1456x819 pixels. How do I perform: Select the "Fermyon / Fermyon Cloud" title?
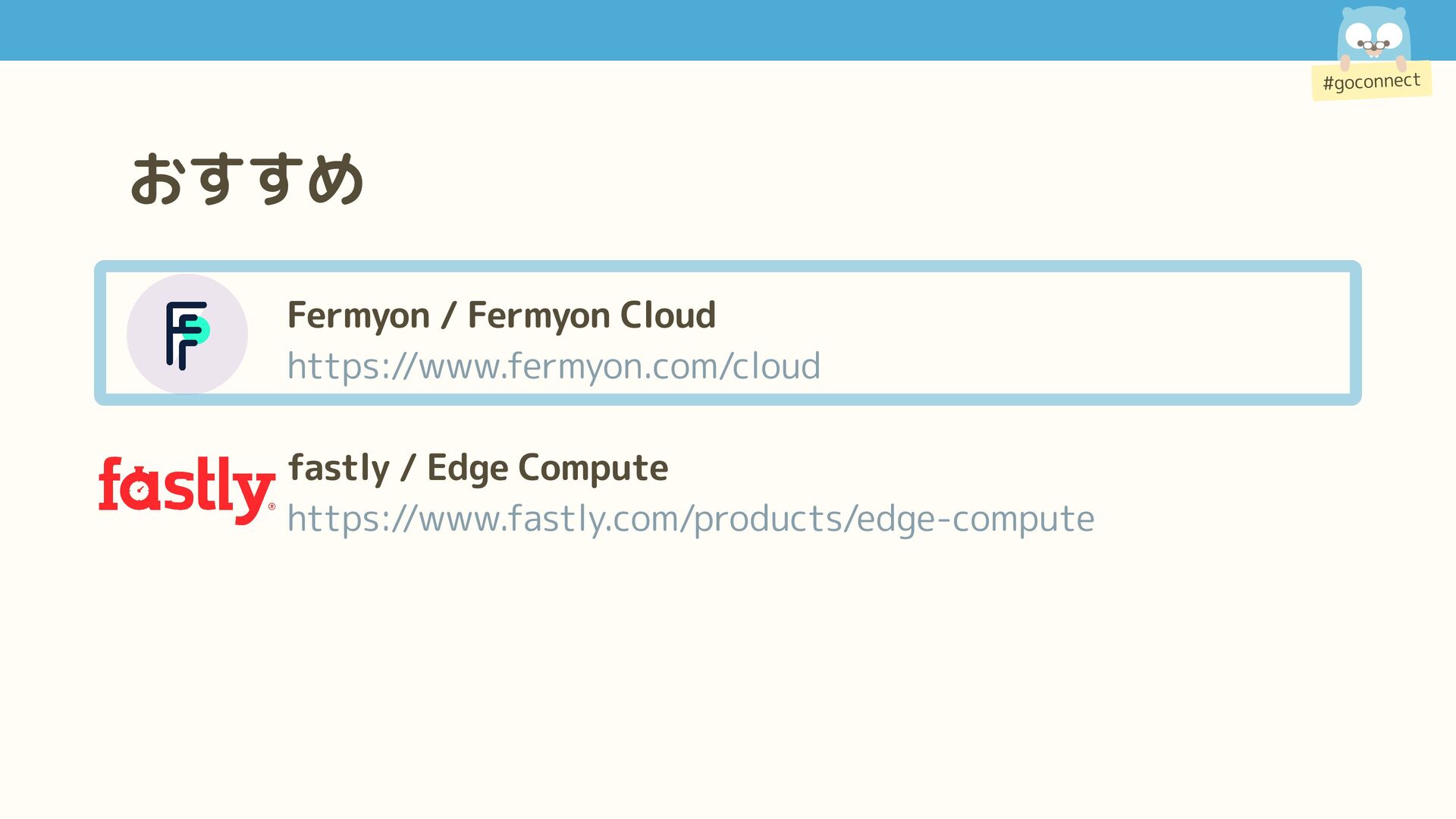click(x=501, y=315)
